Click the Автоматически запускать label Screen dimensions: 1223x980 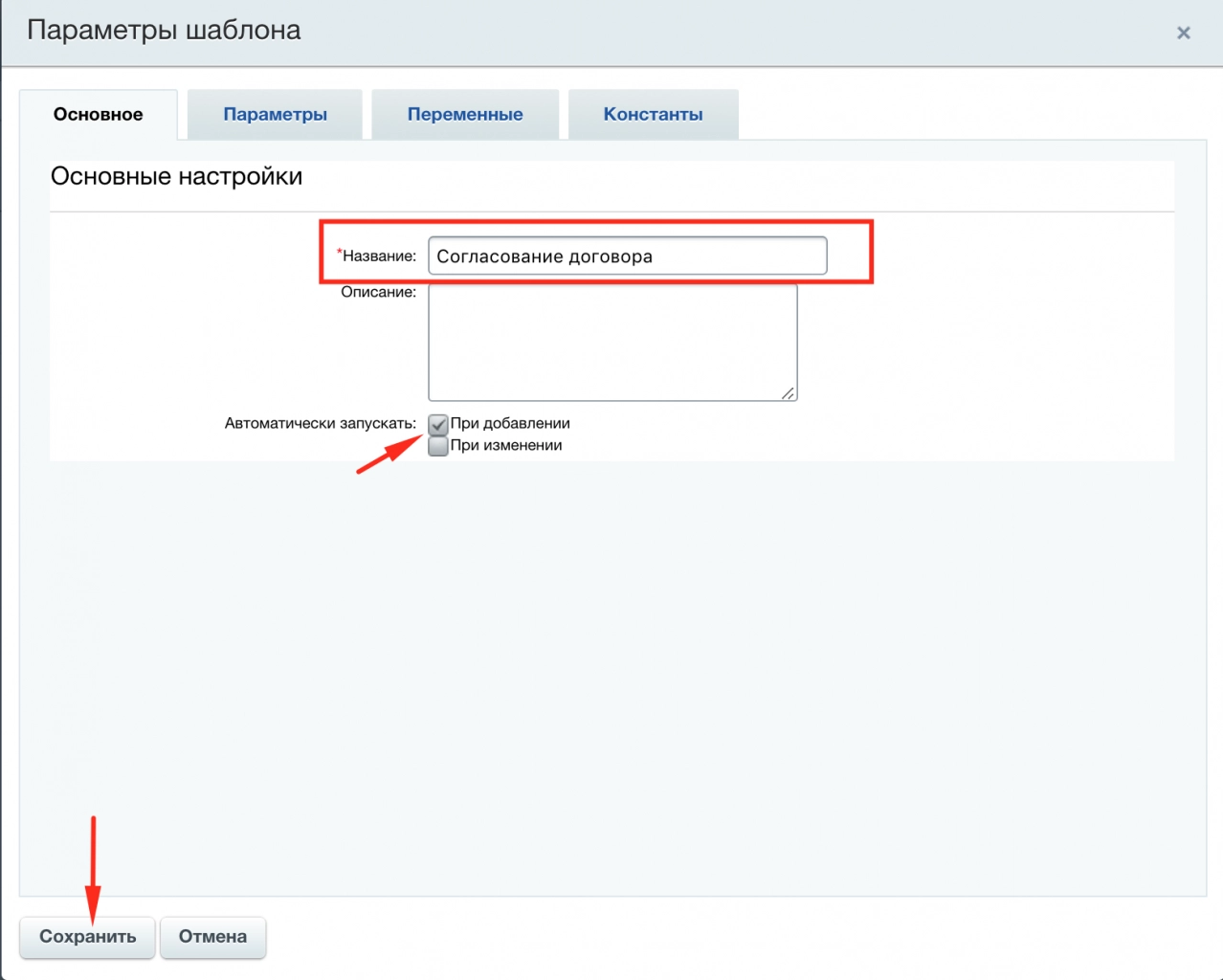pyautogui.click(x=320, y=423)
